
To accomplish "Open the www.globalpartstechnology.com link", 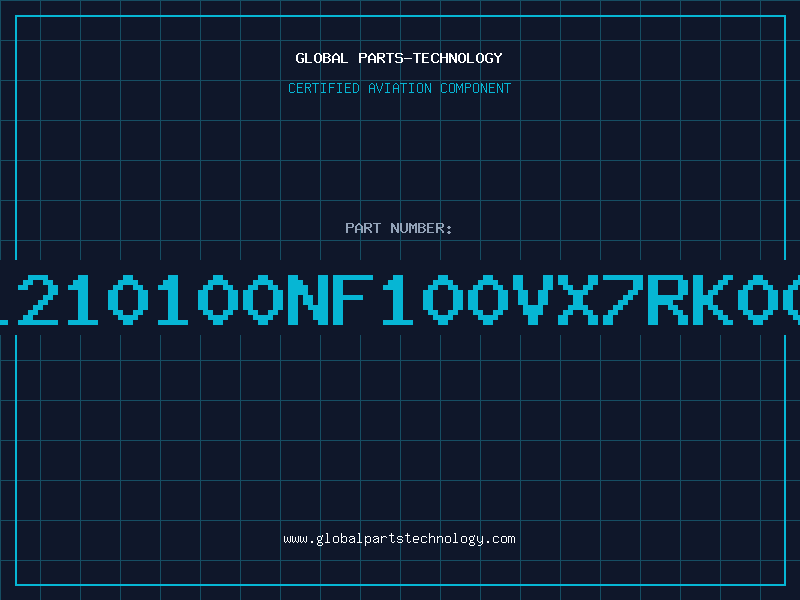I will (x=399, y=539).
